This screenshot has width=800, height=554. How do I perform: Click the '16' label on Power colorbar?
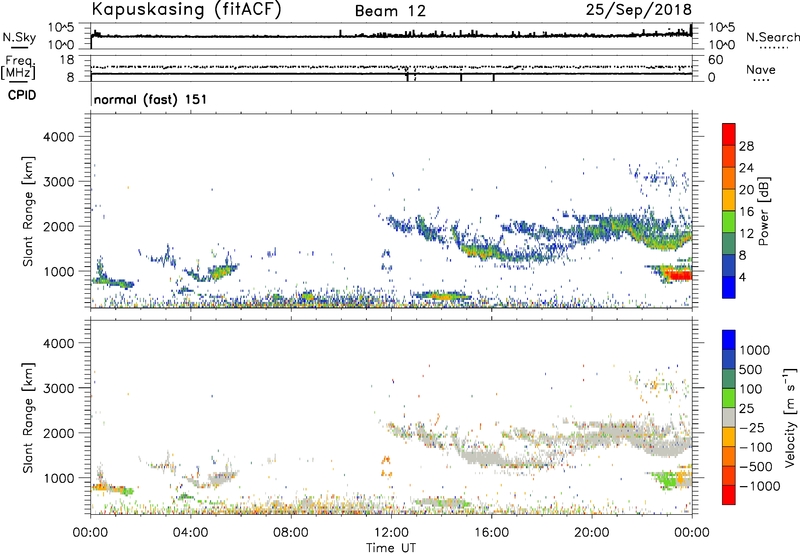(x=746, y=211)
